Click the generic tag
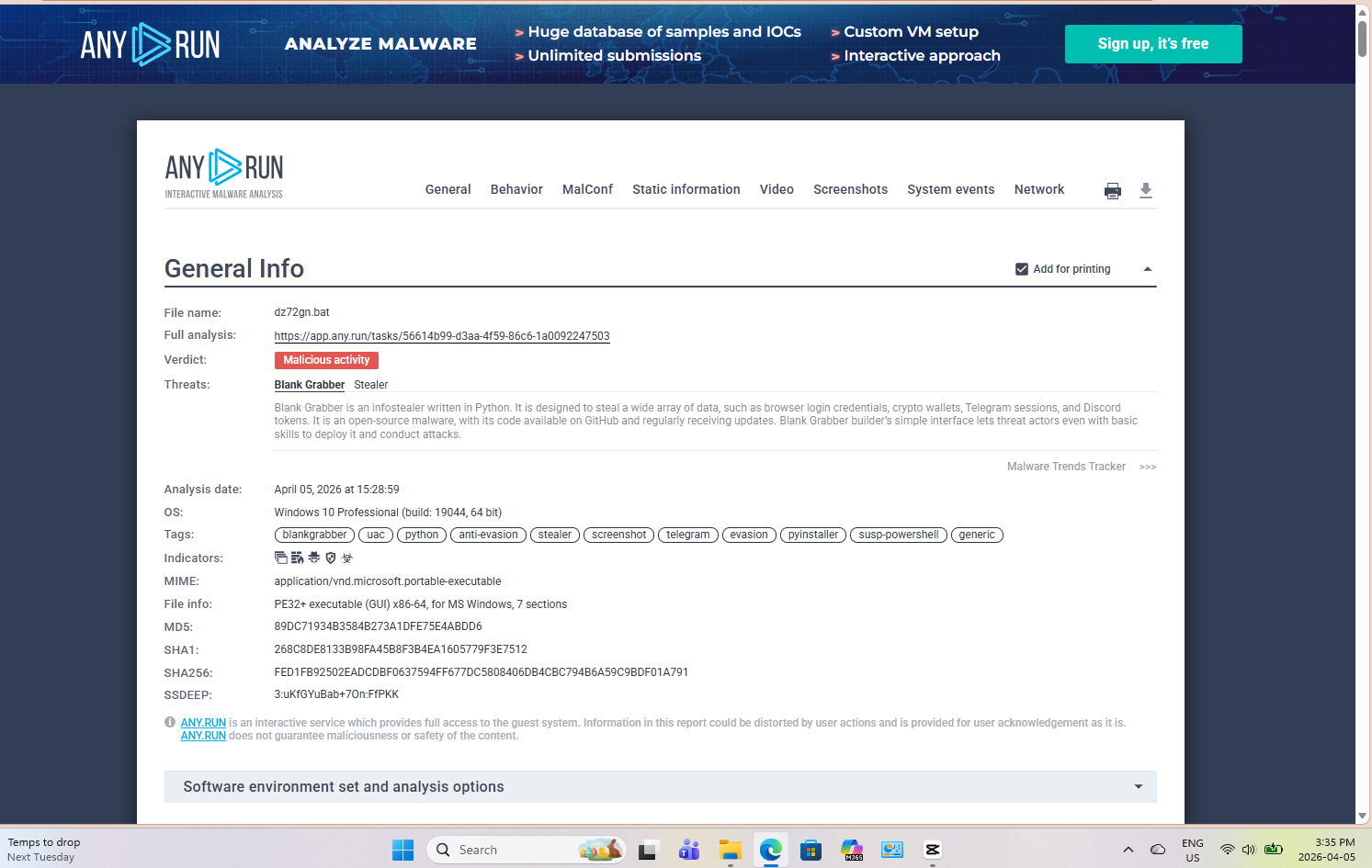Viewport: 1372px width, 868px height. tap(977, 535)
